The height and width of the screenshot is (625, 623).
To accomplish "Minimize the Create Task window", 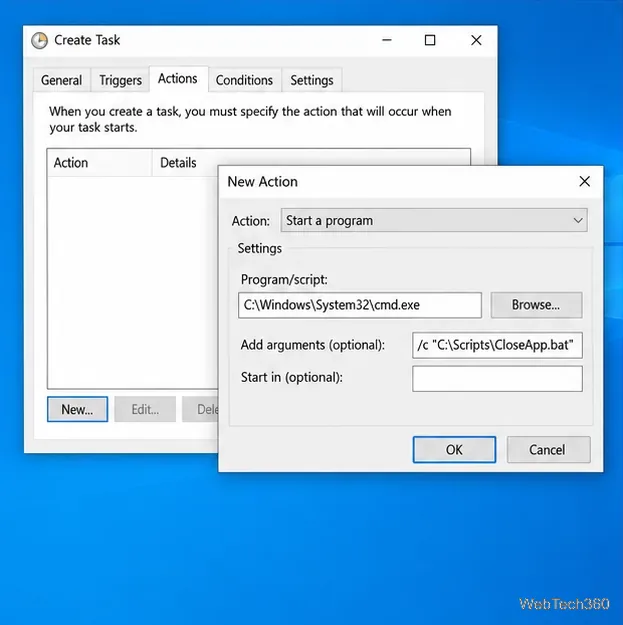I will click(387, 40).
